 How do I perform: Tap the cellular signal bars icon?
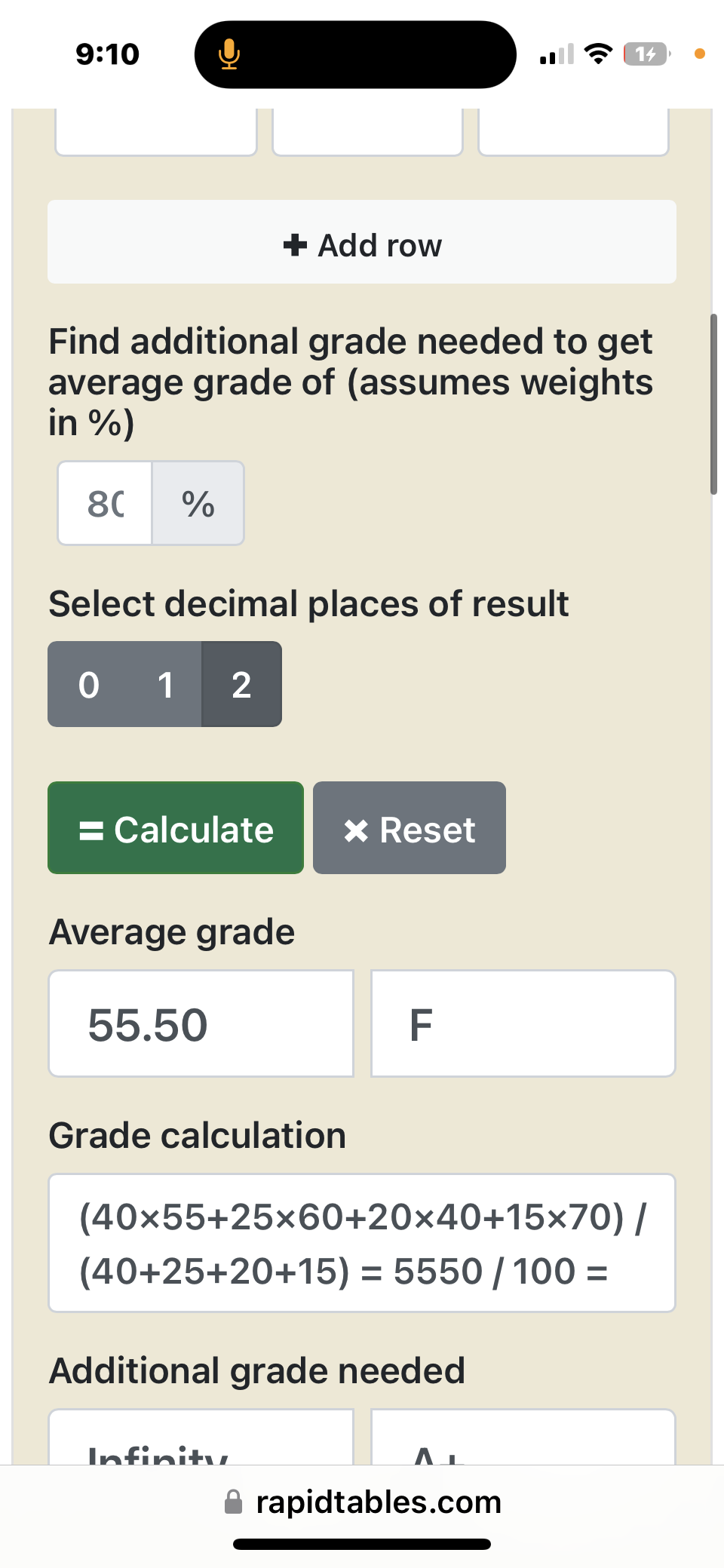557,54
